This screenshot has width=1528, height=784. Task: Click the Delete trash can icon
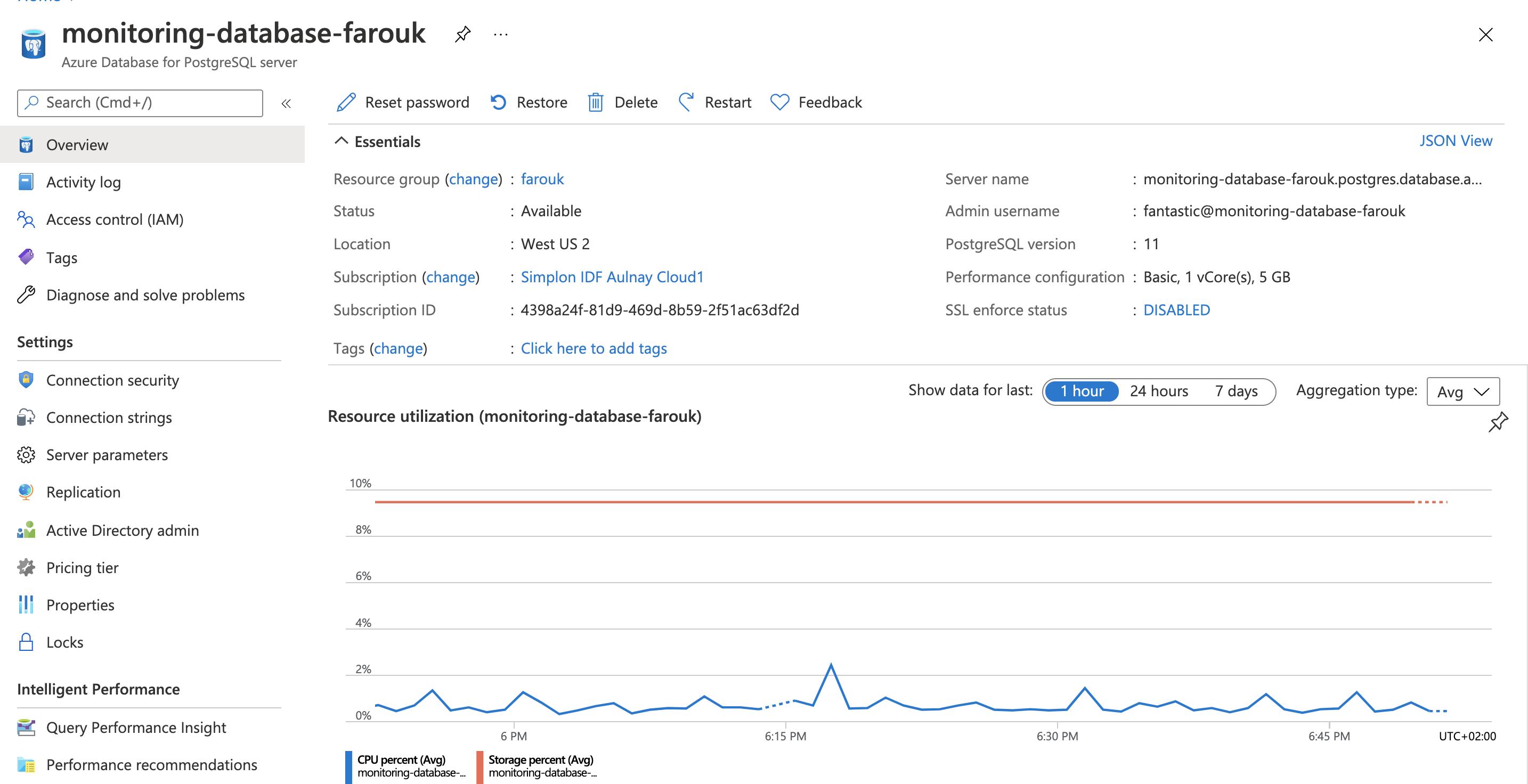595,103
